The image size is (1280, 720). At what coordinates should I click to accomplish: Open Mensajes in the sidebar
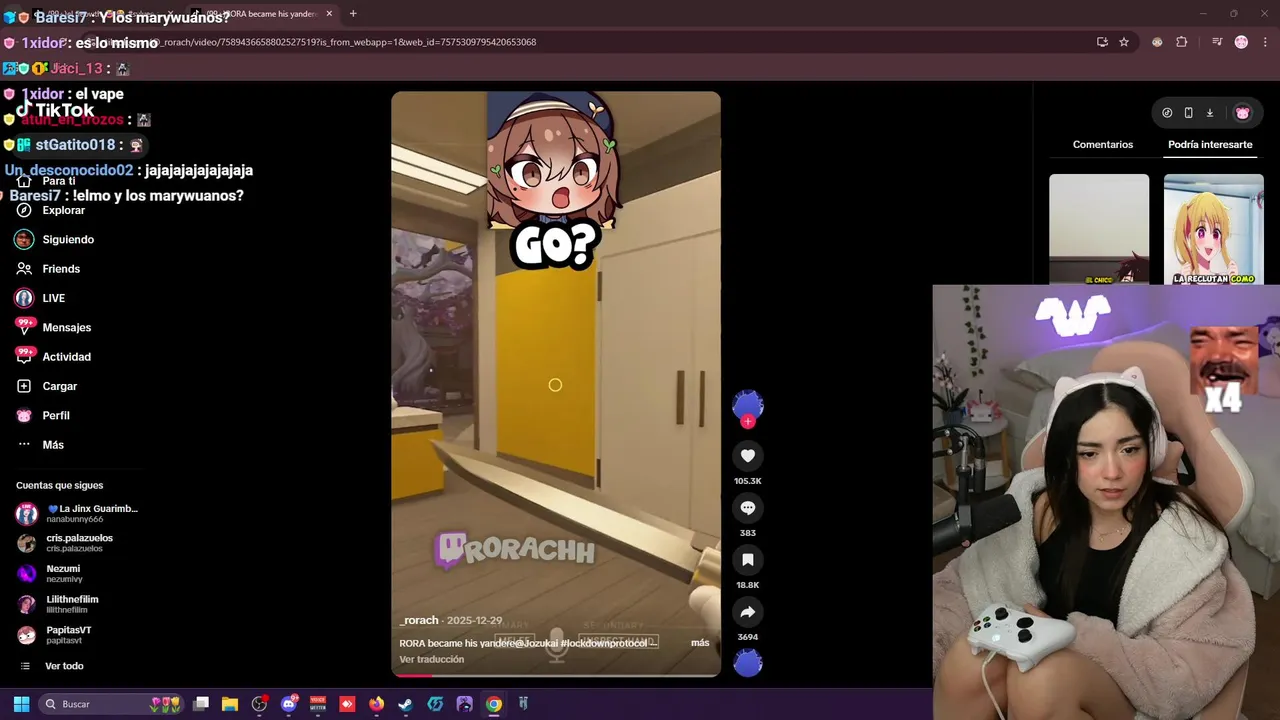[66, 328]
